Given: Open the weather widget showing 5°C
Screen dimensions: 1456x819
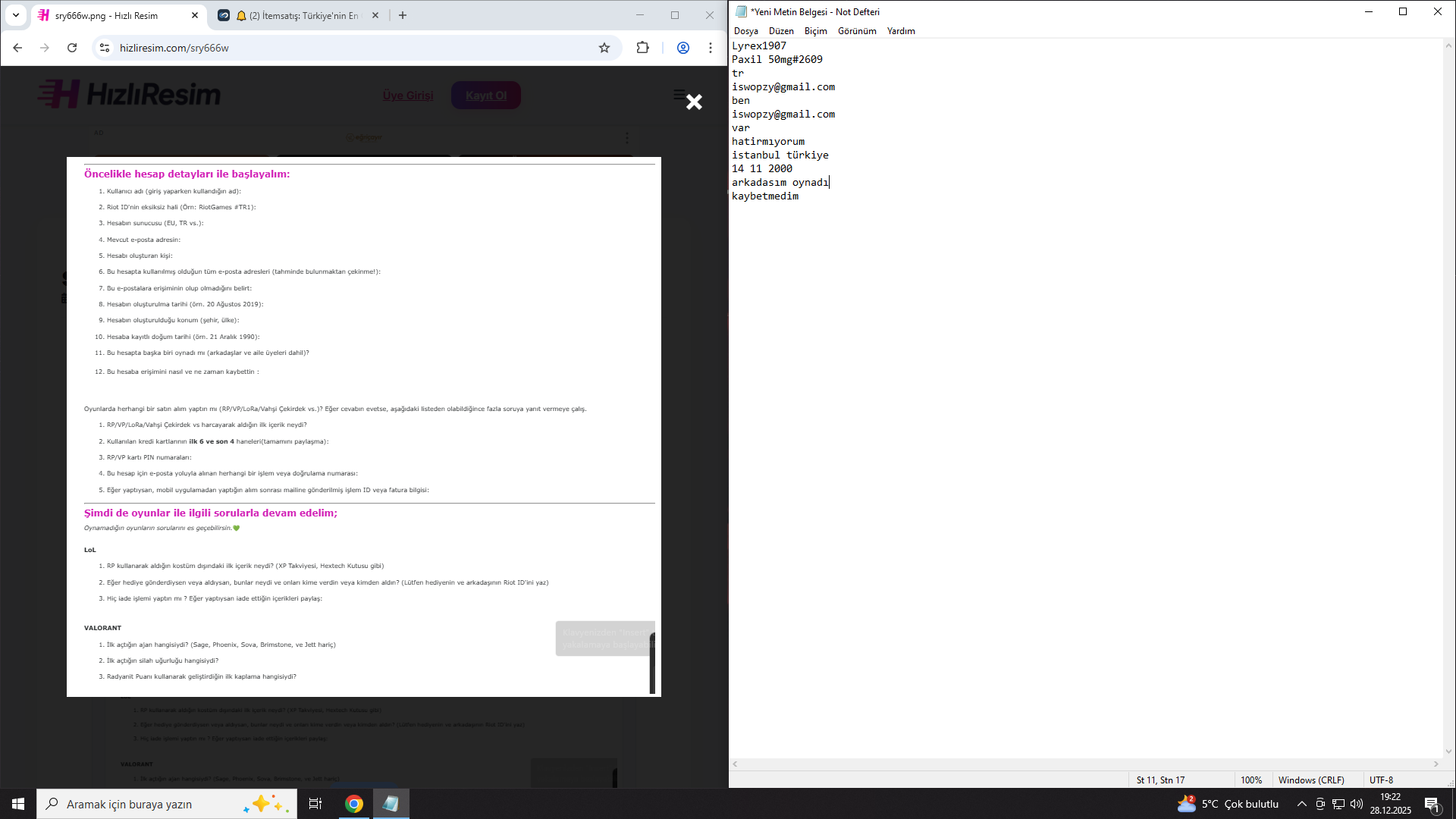Looking at the screenshot, I should 1228,804.
